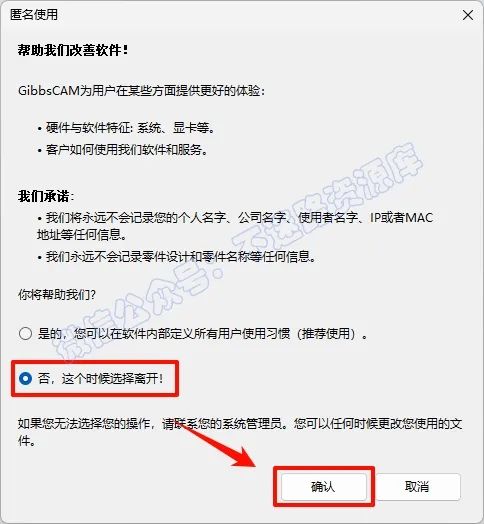Select the "否，这个时候选择离开" radio button
Viewport: 484px width, 524px height.
(x=25, y=379)
